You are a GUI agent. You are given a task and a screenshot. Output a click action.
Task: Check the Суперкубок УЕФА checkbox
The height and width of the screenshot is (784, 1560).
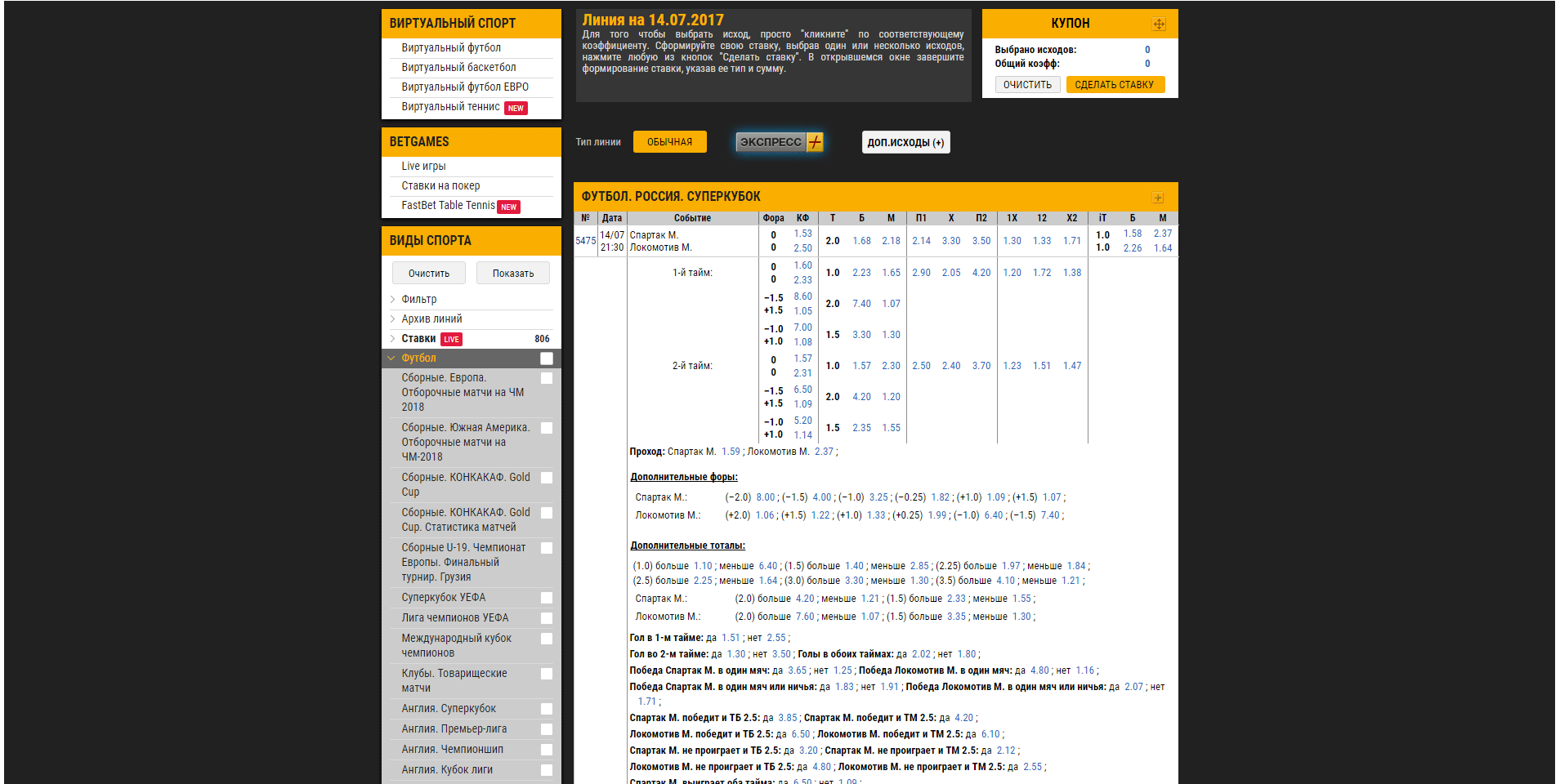547,598
